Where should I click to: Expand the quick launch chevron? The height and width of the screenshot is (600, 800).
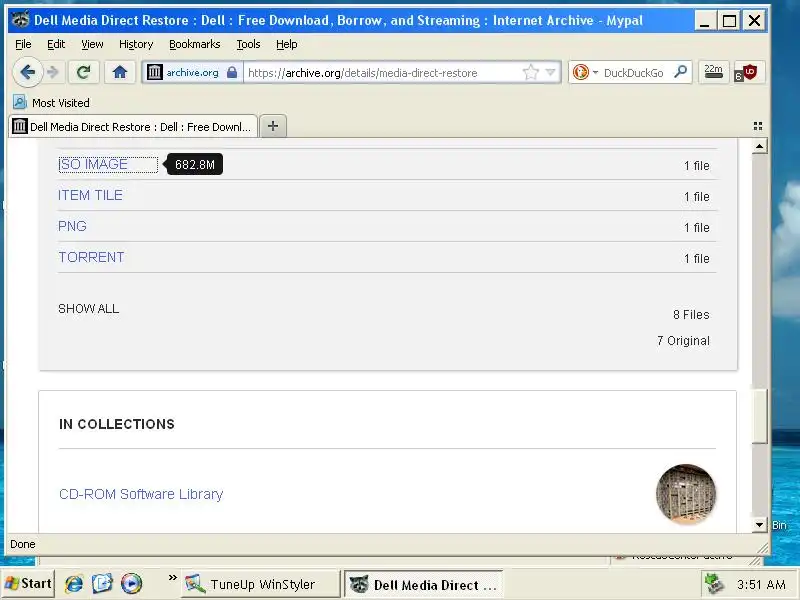(172, 577)
